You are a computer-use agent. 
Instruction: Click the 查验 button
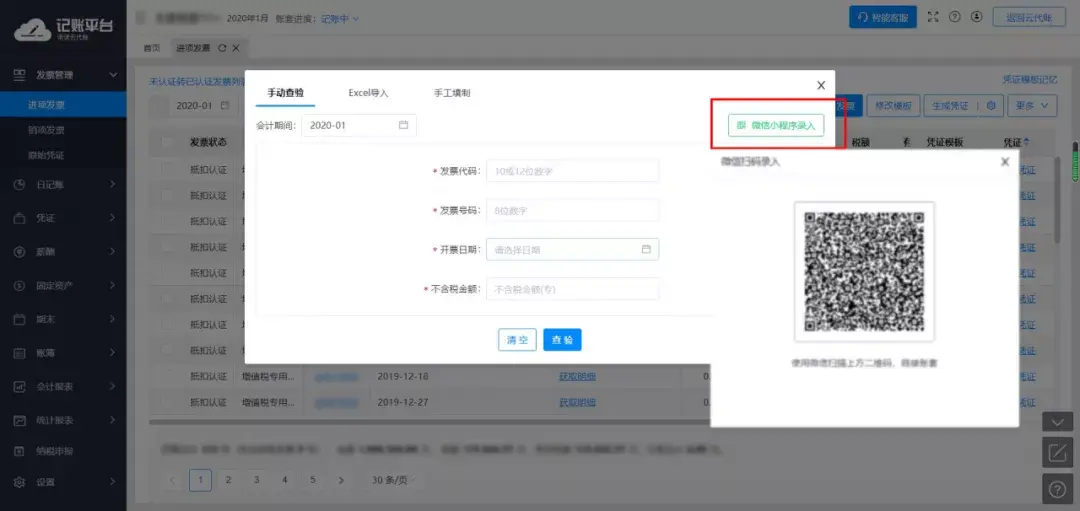(562, 340)
